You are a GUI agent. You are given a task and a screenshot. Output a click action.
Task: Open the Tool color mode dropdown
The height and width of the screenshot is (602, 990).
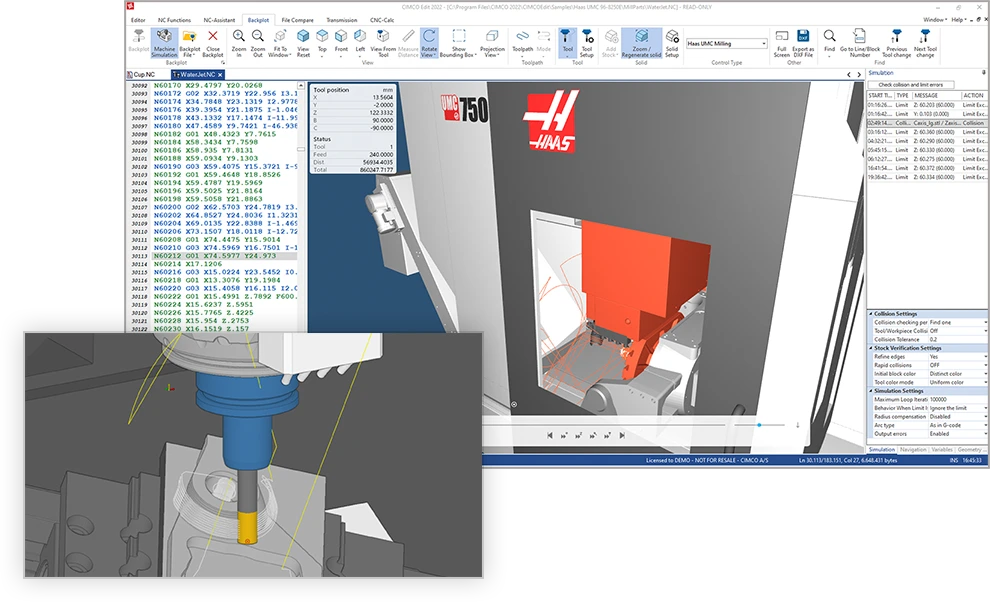click(x=957, y=382)
